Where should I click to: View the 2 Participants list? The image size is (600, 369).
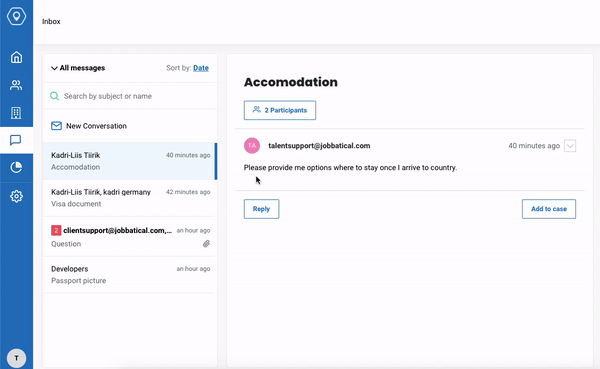pos(280,110)
